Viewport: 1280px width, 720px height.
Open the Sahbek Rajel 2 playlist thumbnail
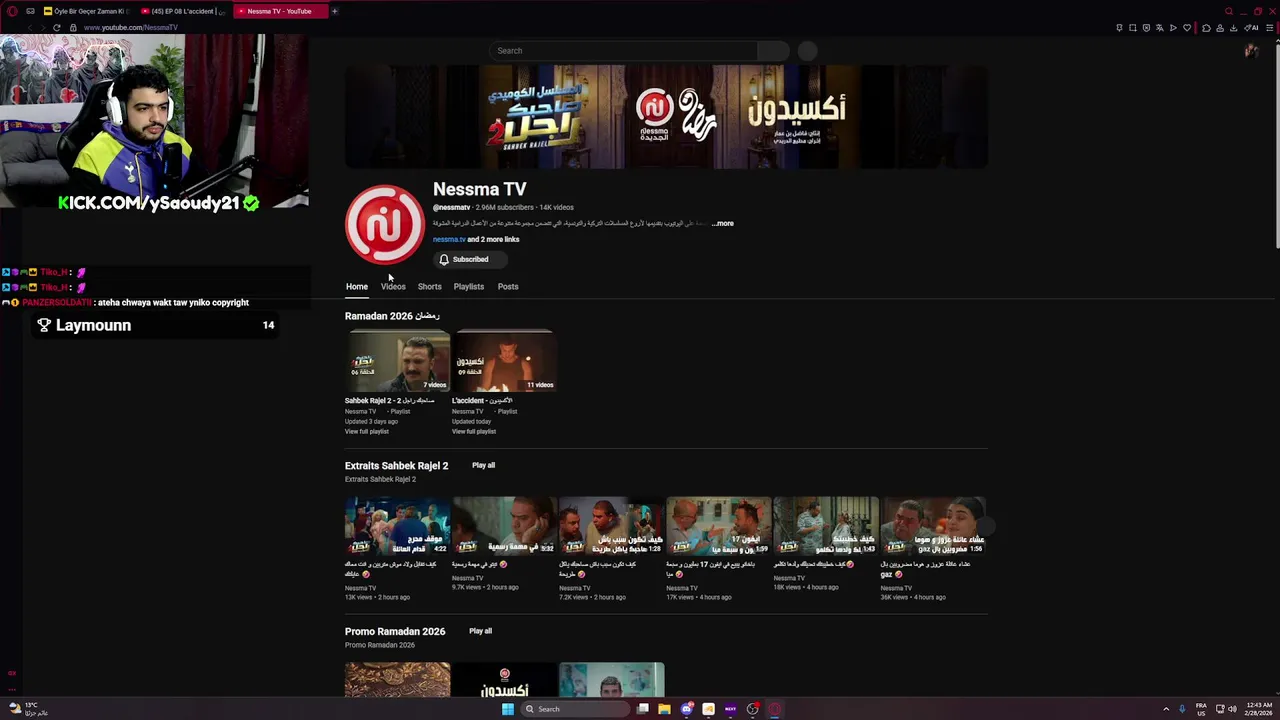pos(398,362)
